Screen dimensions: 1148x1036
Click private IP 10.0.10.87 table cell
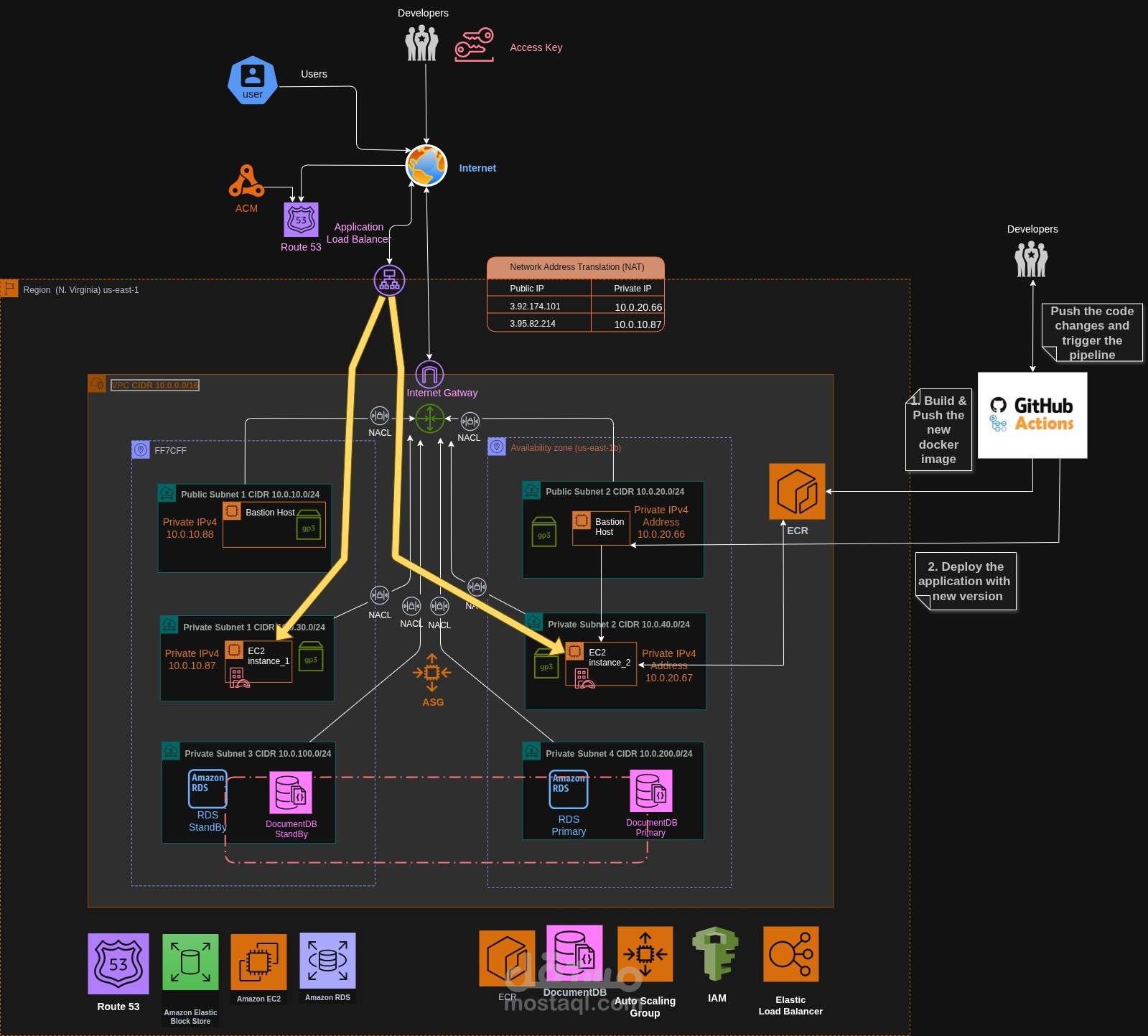pos(628,324)
